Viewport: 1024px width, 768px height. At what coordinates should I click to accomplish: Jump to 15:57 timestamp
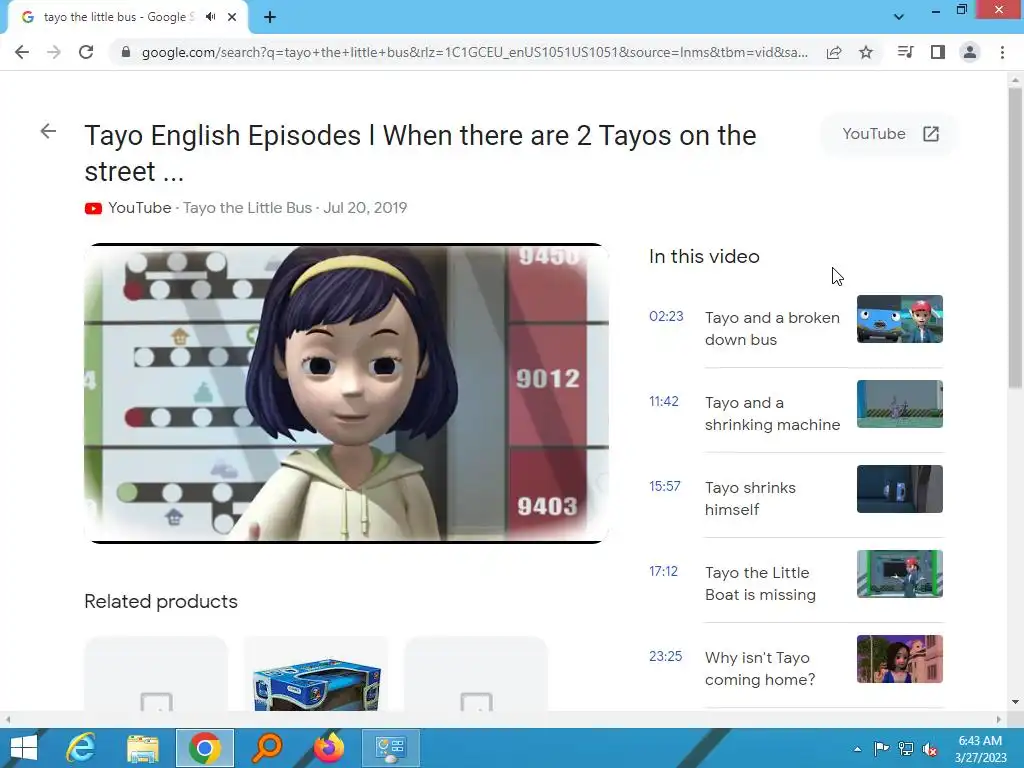pos(665,487)
